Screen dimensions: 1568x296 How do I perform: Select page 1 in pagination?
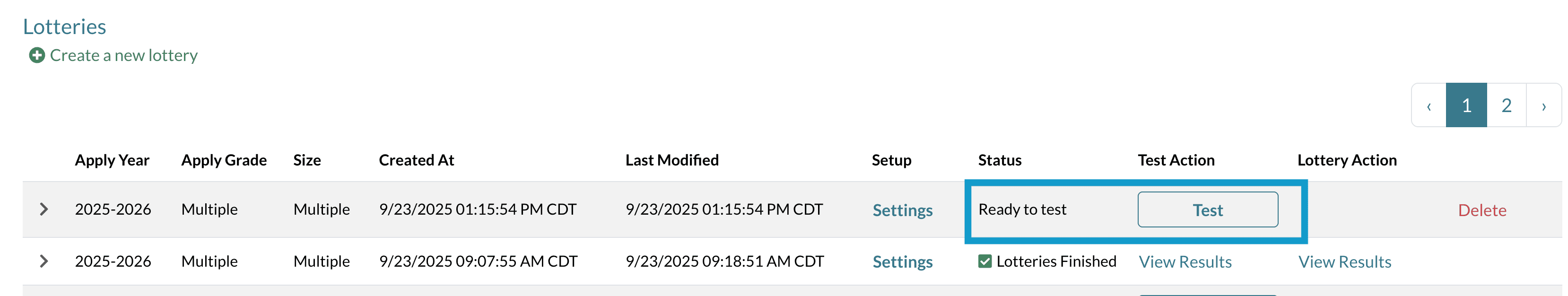1466,105
